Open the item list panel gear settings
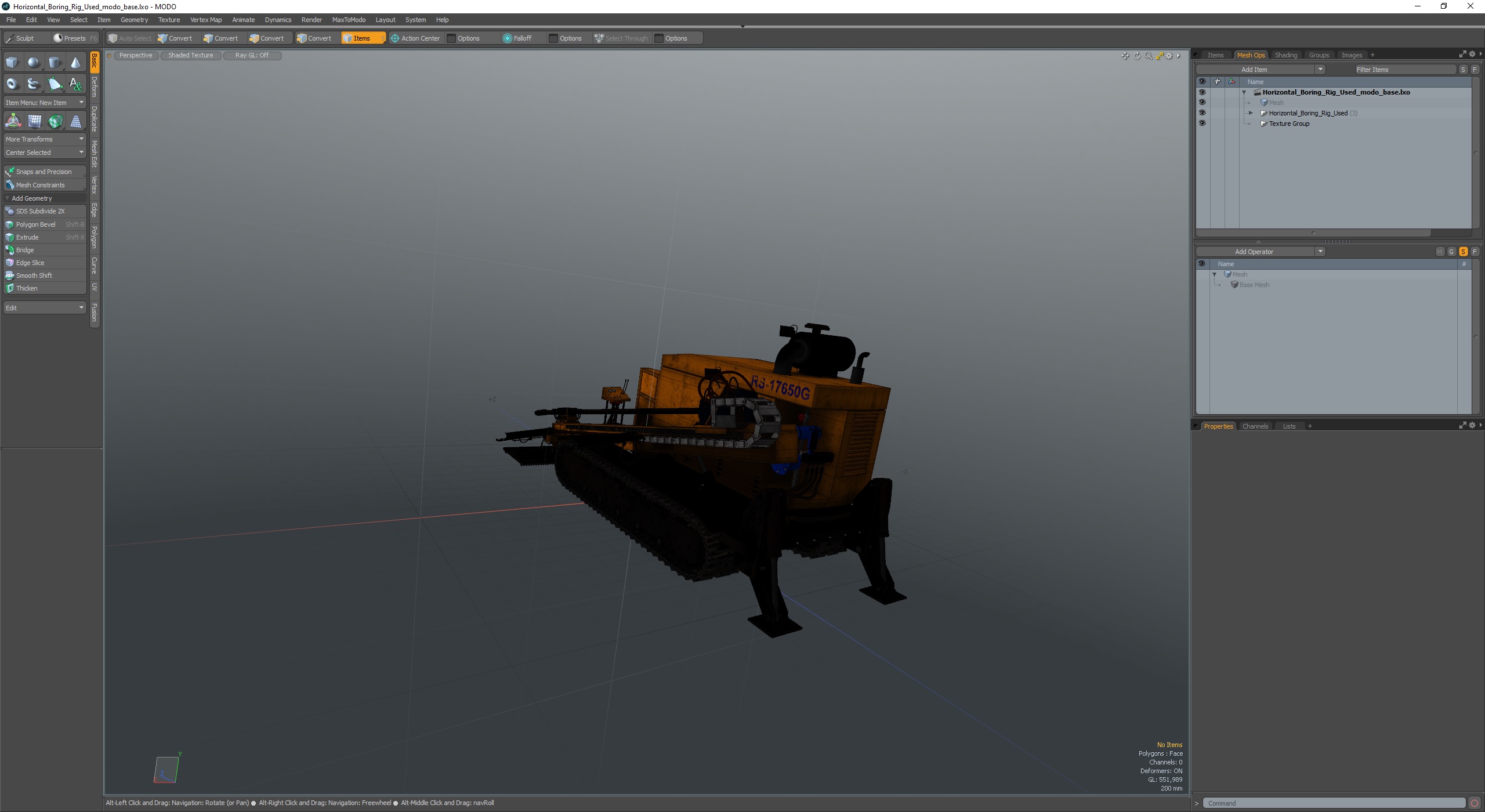 point(1472,54)
